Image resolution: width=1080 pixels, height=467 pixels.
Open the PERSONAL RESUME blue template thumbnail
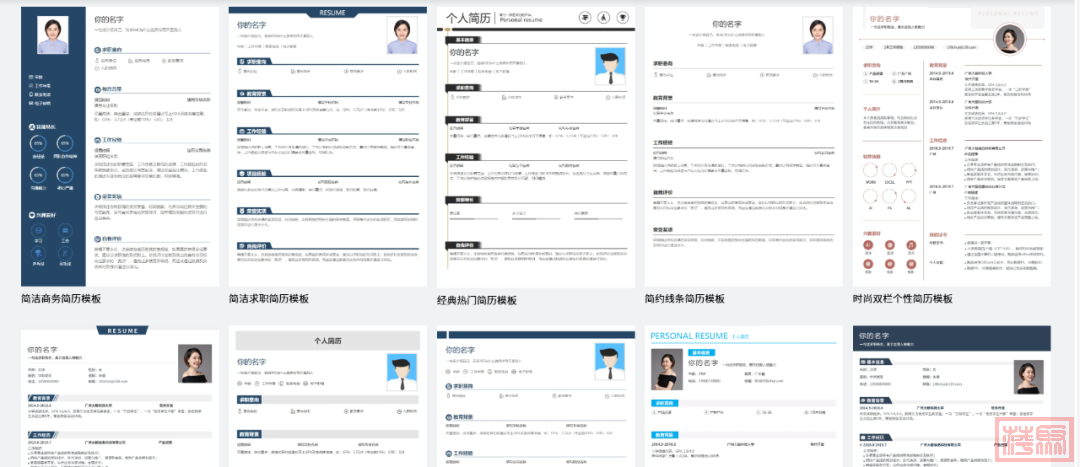[740, 400]
